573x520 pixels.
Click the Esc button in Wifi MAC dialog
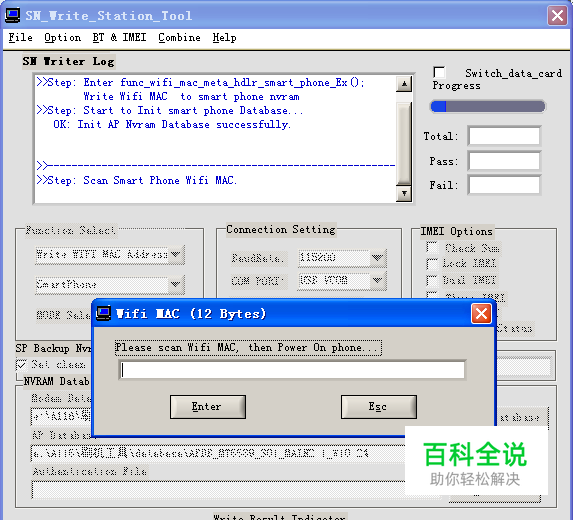pos(379,407)
